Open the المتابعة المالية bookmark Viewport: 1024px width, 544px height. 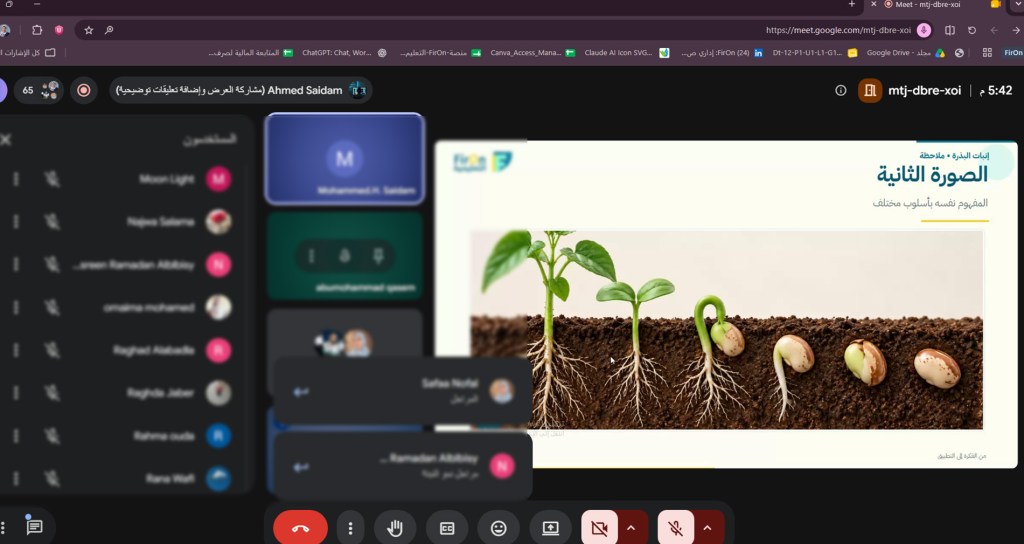click(251, 53)
